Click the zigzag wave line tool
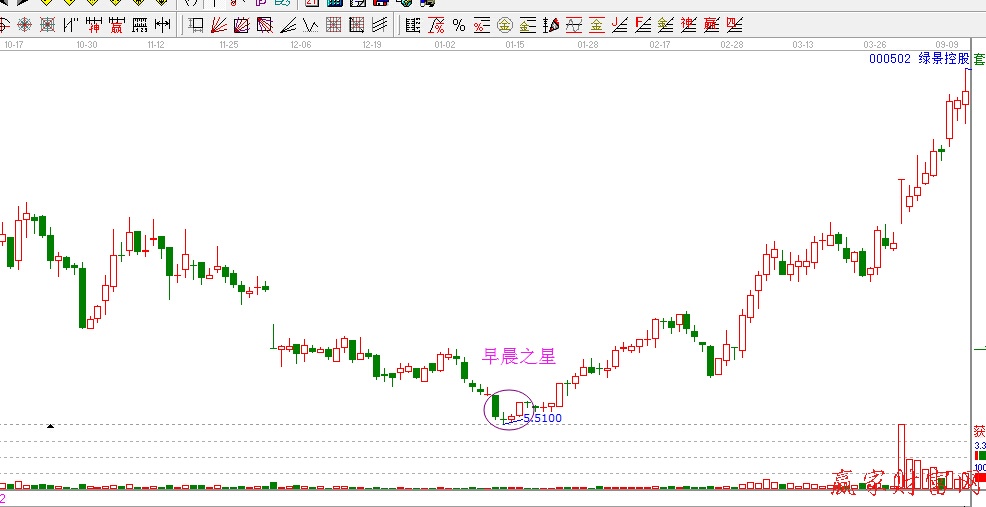Screen dimensions: 986x507 pos(311,25)
